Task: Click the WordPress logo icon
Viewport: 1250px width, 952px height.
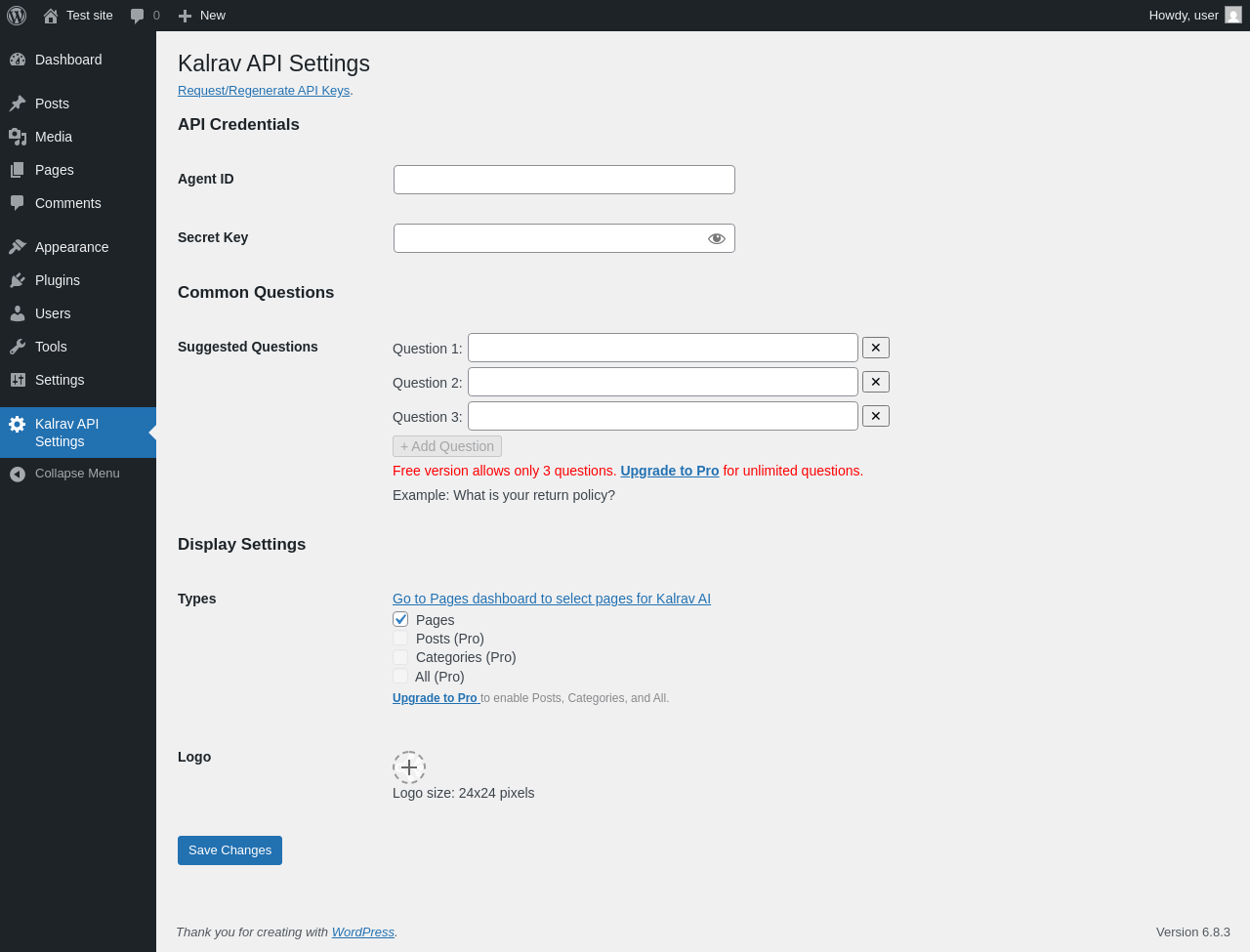Action: [17, 16]
